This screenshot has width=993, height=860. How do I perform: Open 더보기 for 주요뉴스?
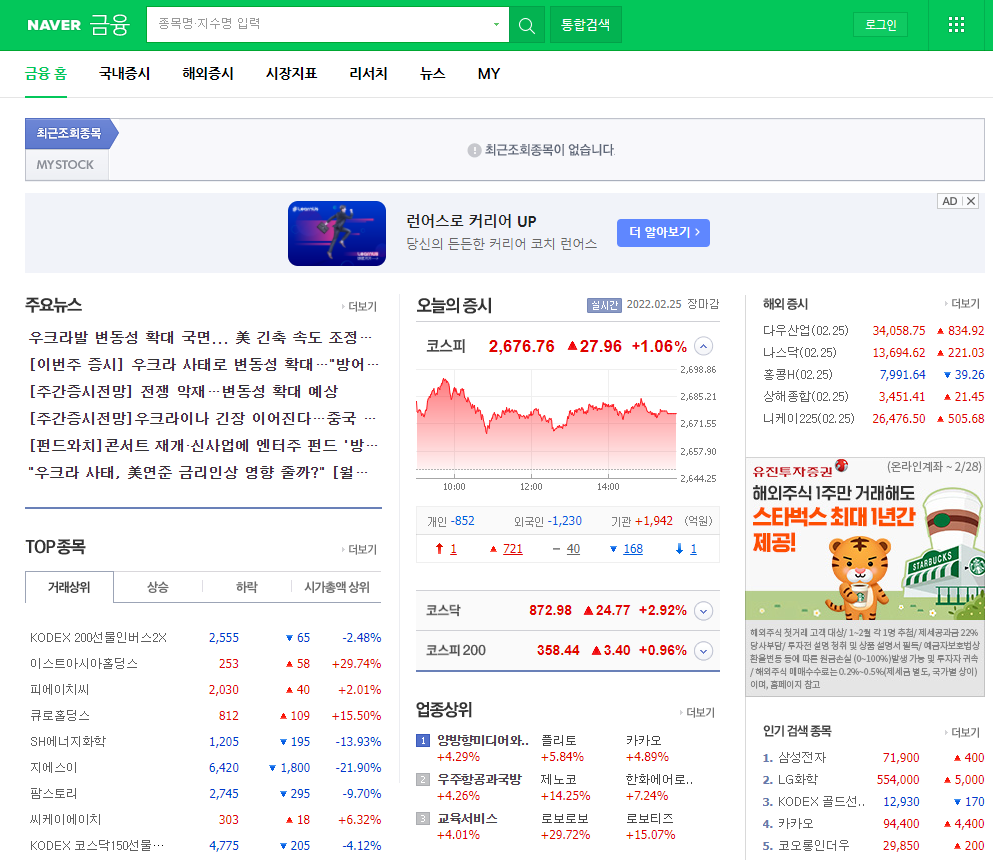[x=360, y=307]
